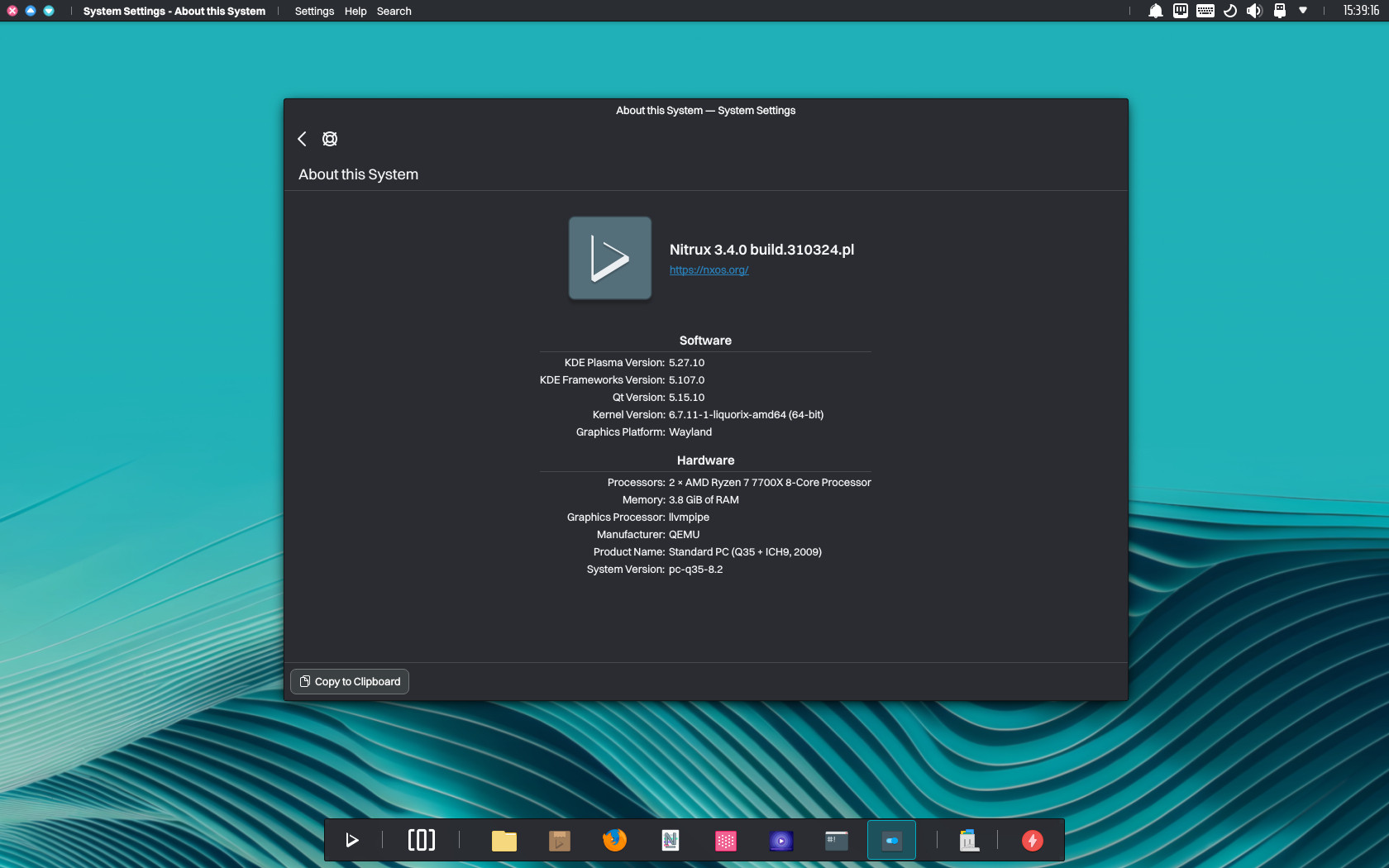The height and width of the screenshot is (868, 1389).
Task: Click KDE Frameworks Version value 5.107.0
Action: point(686,380)
